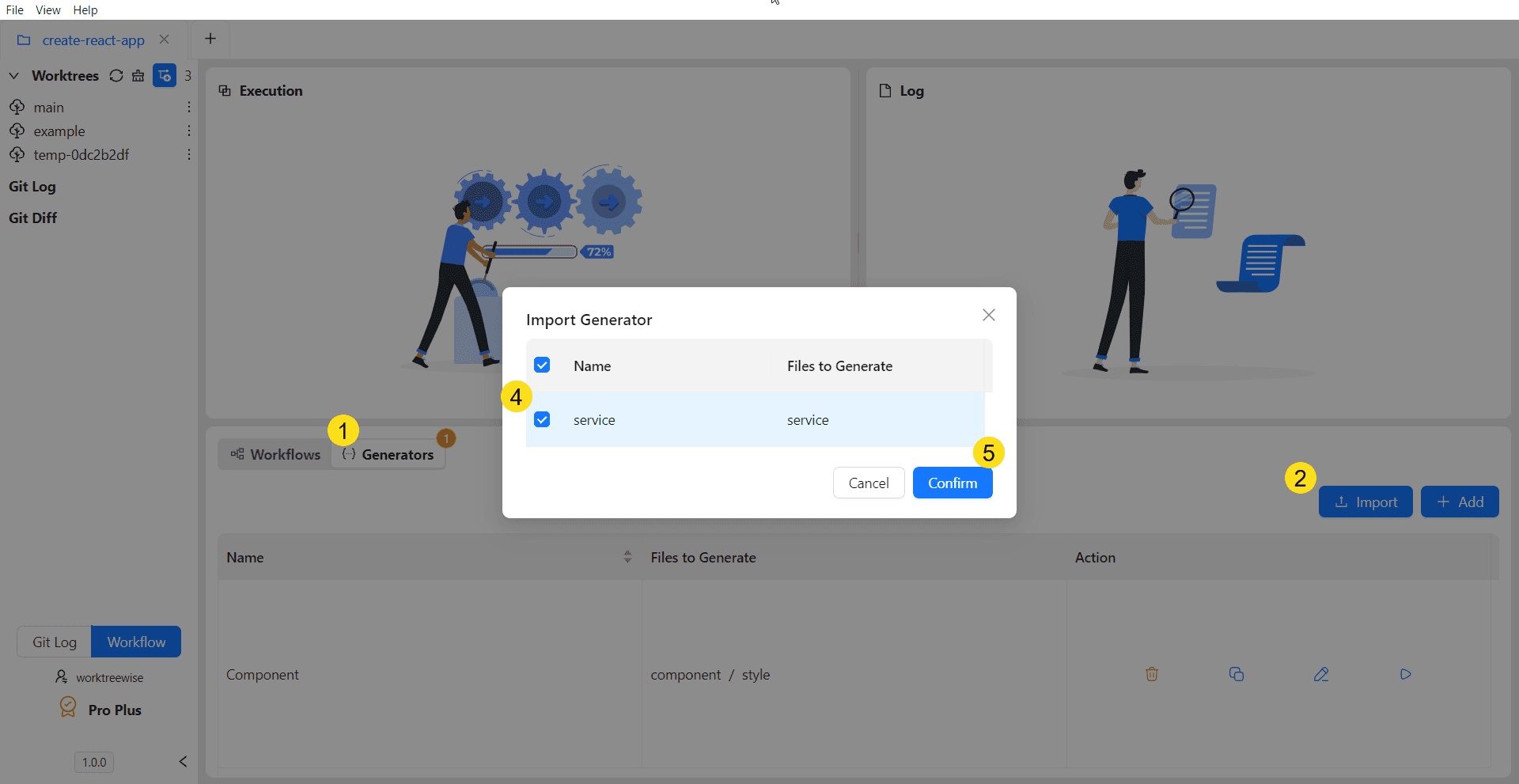Confirm the generator import

tap(952, 483)
